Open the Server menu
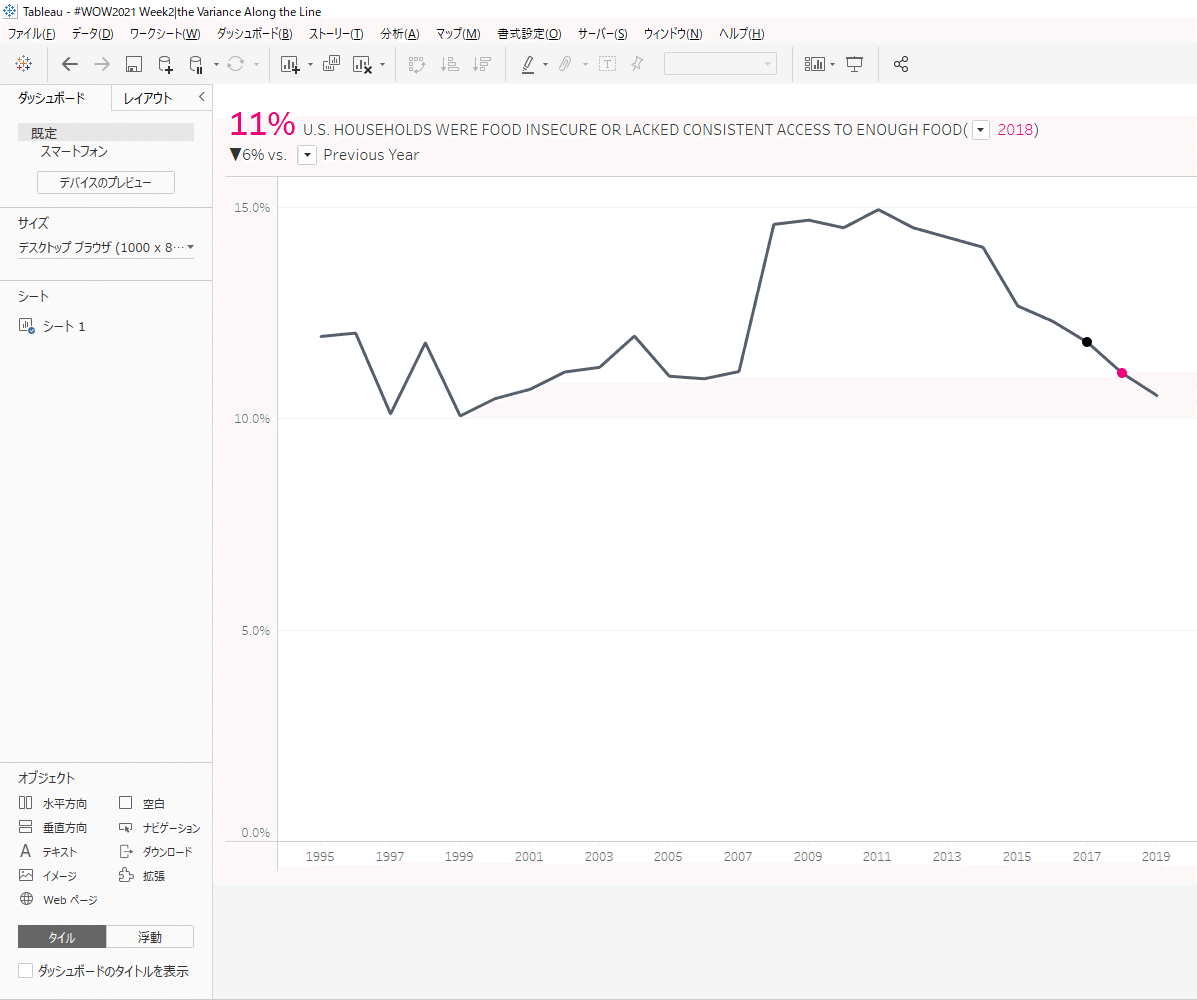The image size is (1197, 1000). [602, 34]
